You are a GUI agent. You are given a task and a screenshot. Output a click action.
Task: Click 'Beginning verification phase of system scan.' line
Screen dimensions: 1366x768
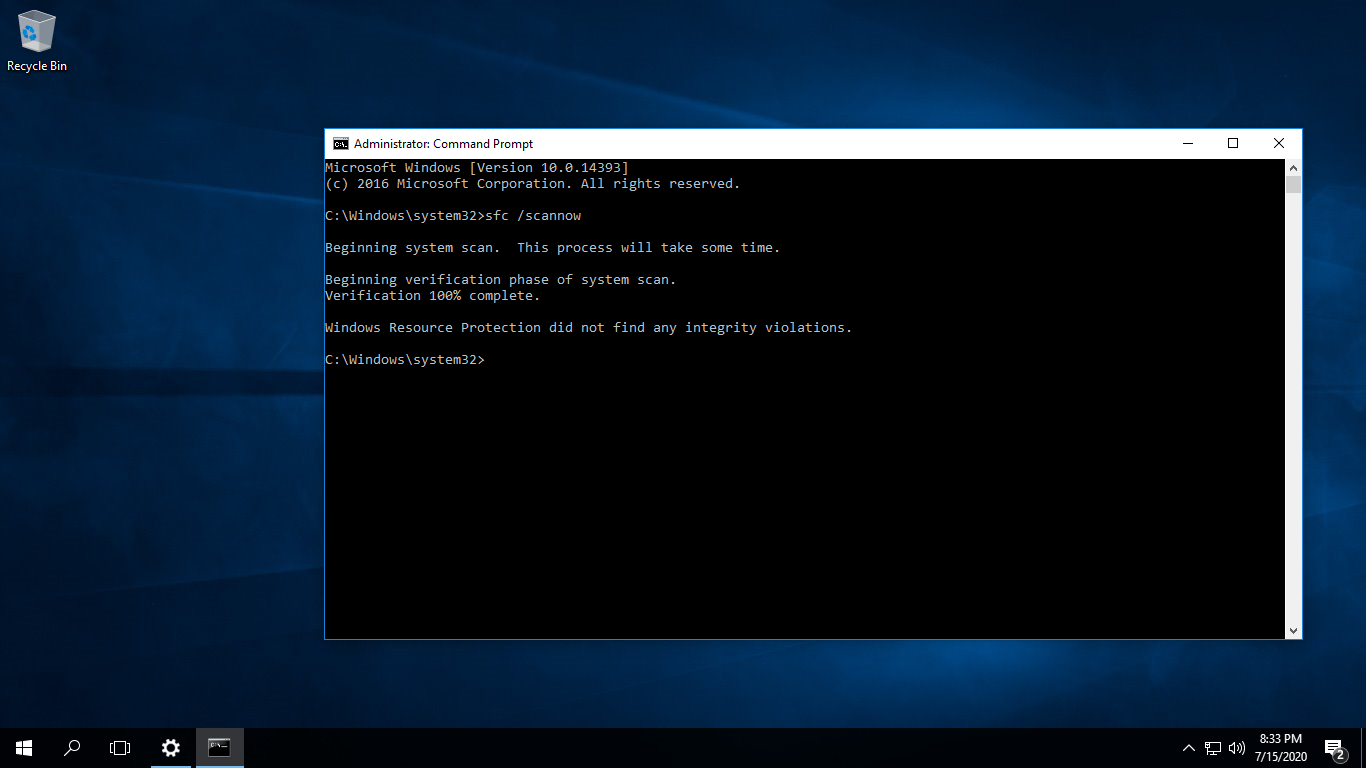(500, 280)
